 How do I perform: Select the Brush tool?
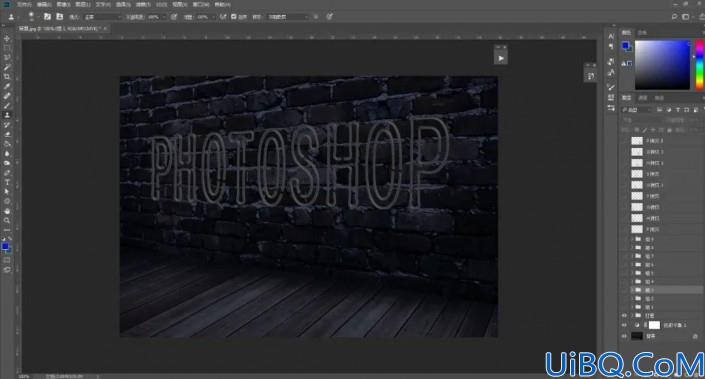7,106
